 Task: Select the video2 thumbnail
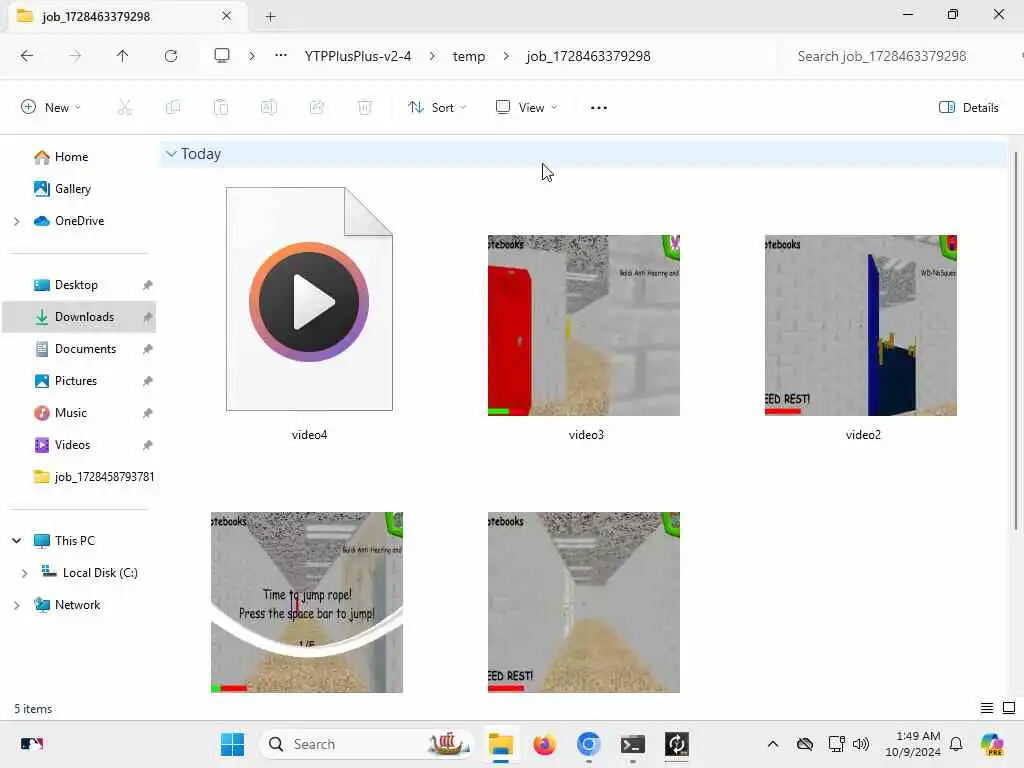pos(861,325)
